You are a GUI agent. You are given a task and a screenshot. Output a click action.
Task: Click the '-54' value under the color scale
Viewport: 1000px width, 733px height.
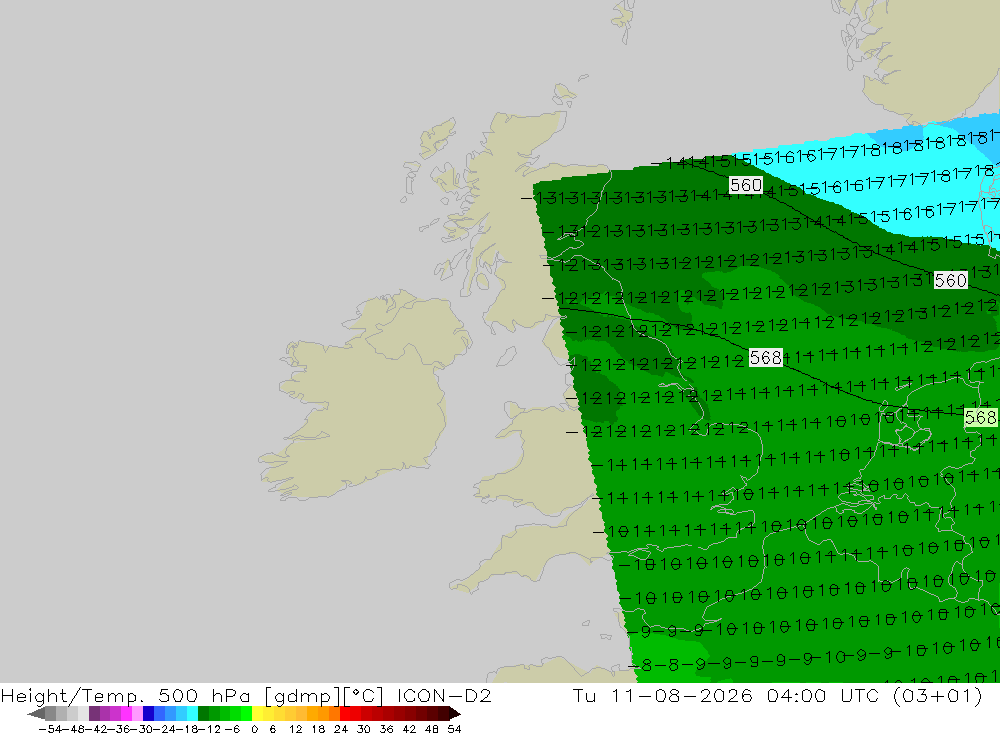pyautogui.click(x=50, y=729)
